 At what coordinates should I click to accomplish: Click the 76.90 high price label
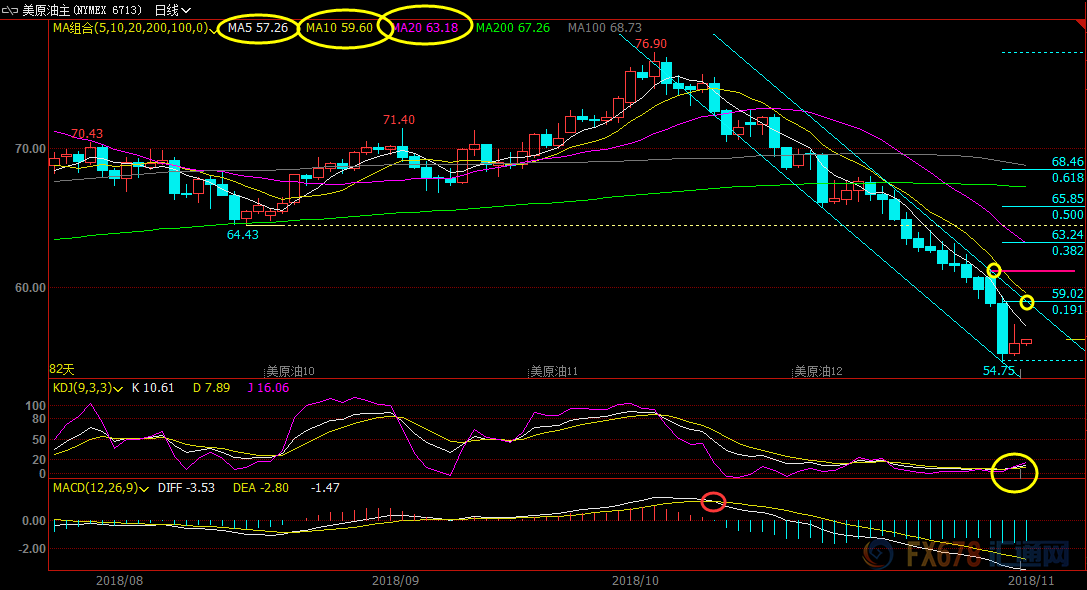650,44
